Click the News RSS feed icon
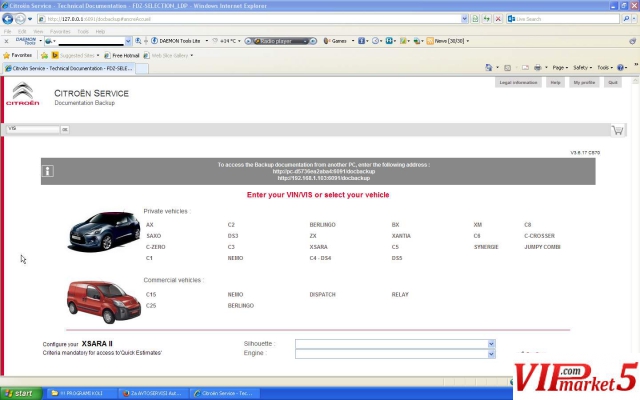640x400 pixels. pyautogui.click(x=430, y=41)
